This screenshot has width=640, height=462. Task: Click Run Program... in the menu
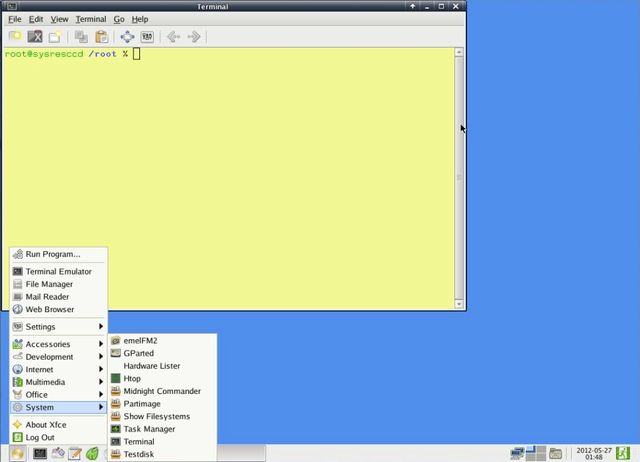52,254
